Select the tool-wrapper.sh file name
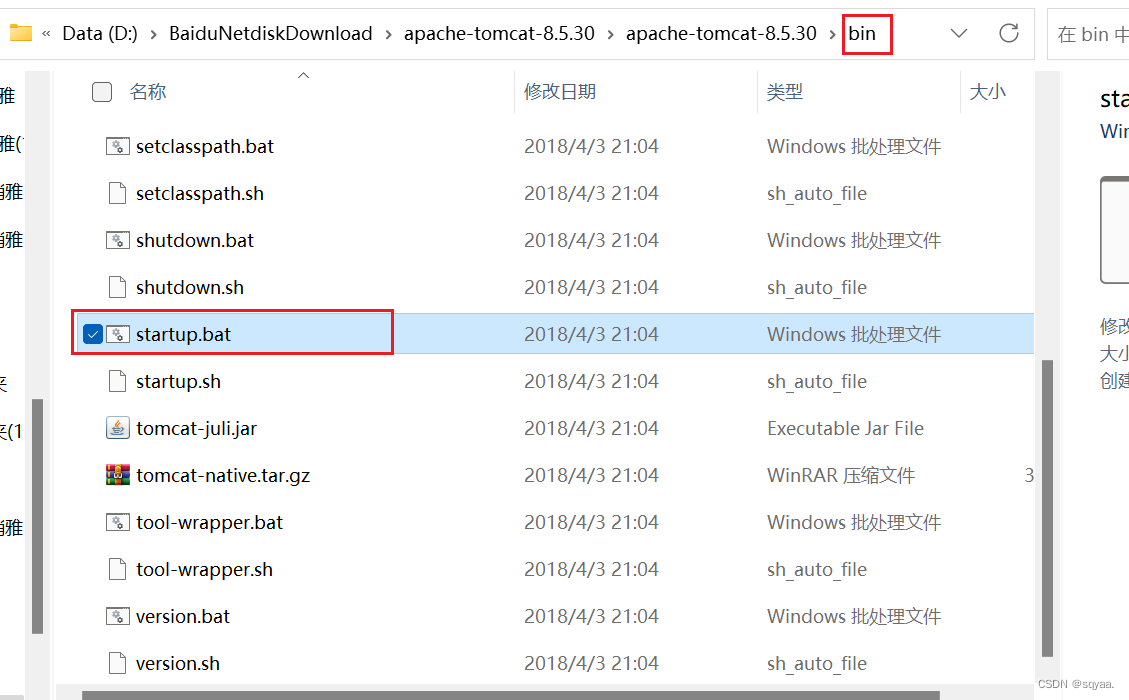 [x=204, y=569]
